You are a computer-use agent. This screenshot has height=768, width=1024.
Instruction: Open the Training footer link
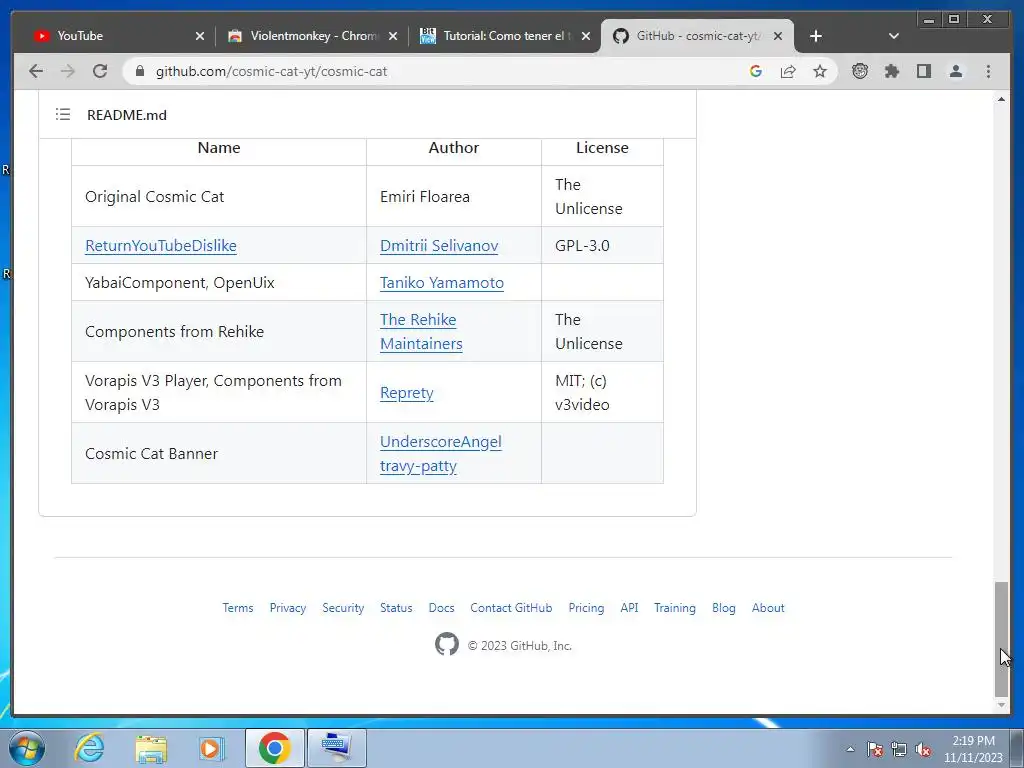pyautogui.click(x=675, y=608)
